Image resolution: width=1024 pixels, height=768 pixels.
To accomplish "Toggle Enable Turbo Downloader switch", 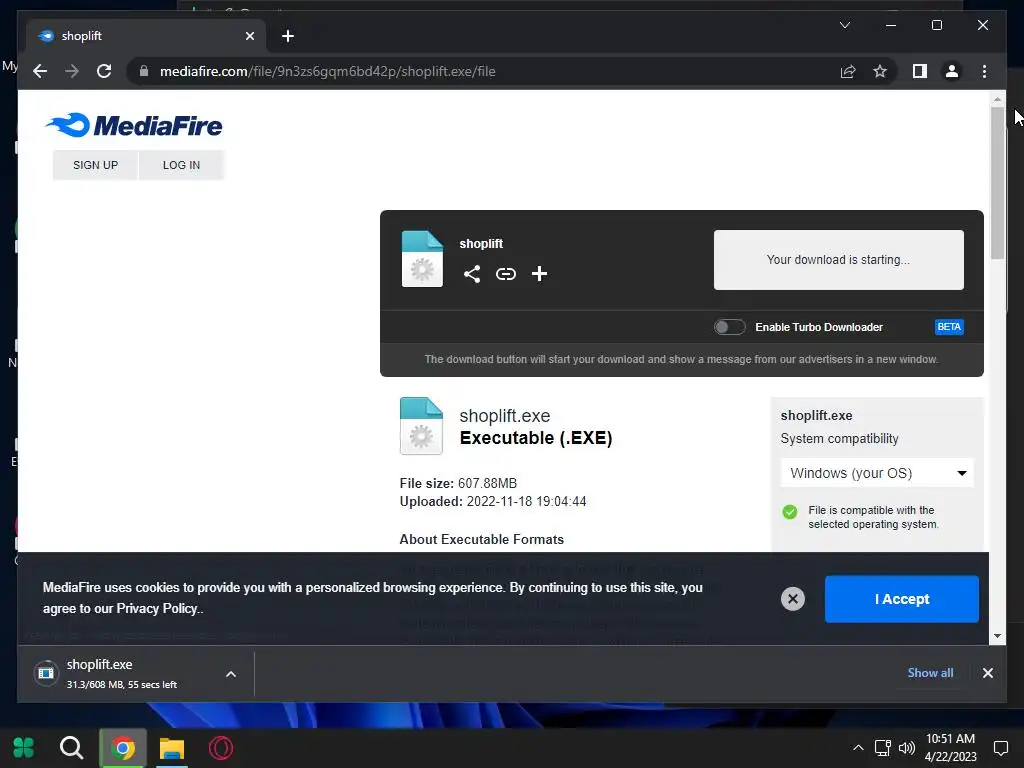I will [729, 327].
